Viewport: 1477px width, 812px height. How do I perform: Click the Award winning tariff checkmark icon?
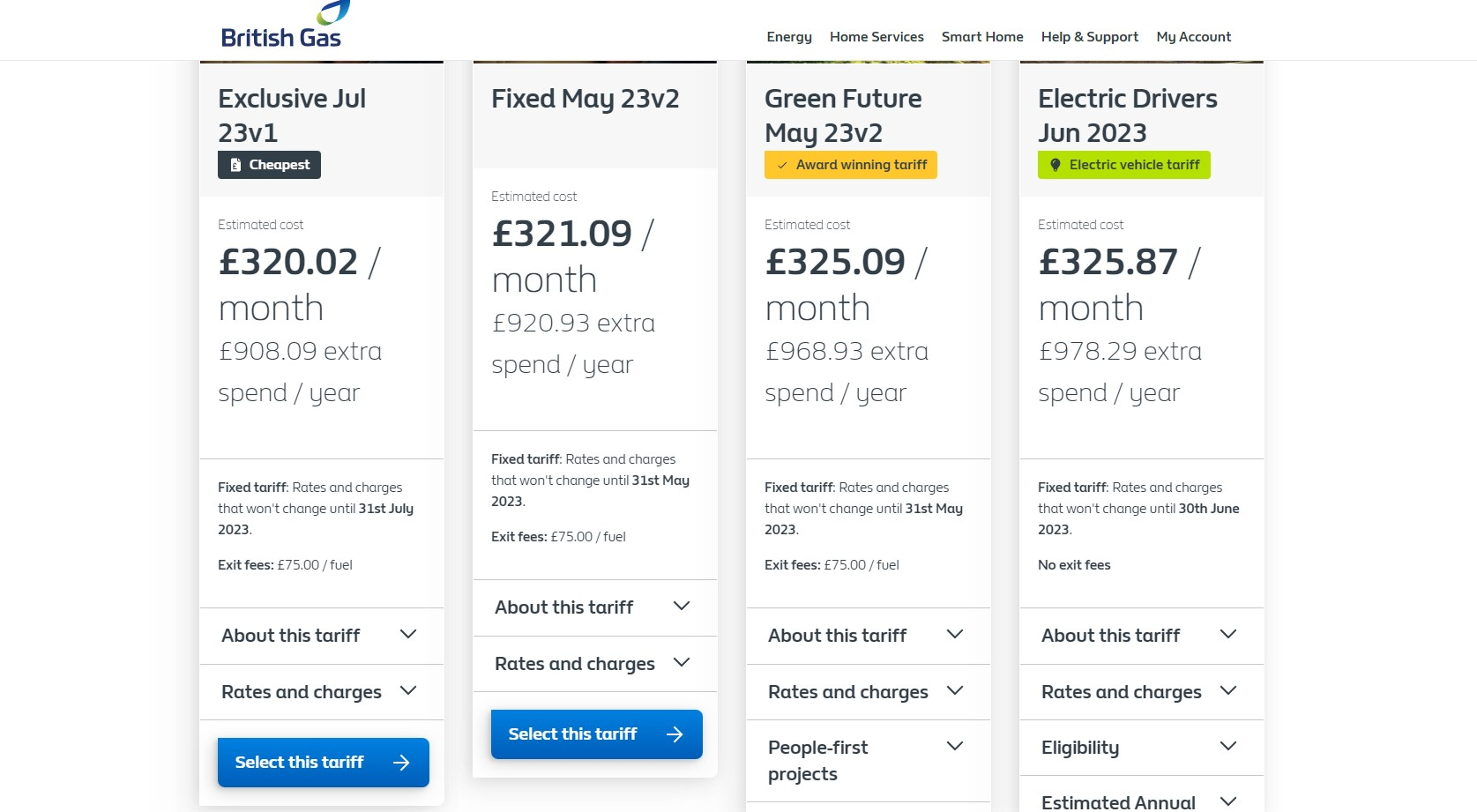click(782, 165)
